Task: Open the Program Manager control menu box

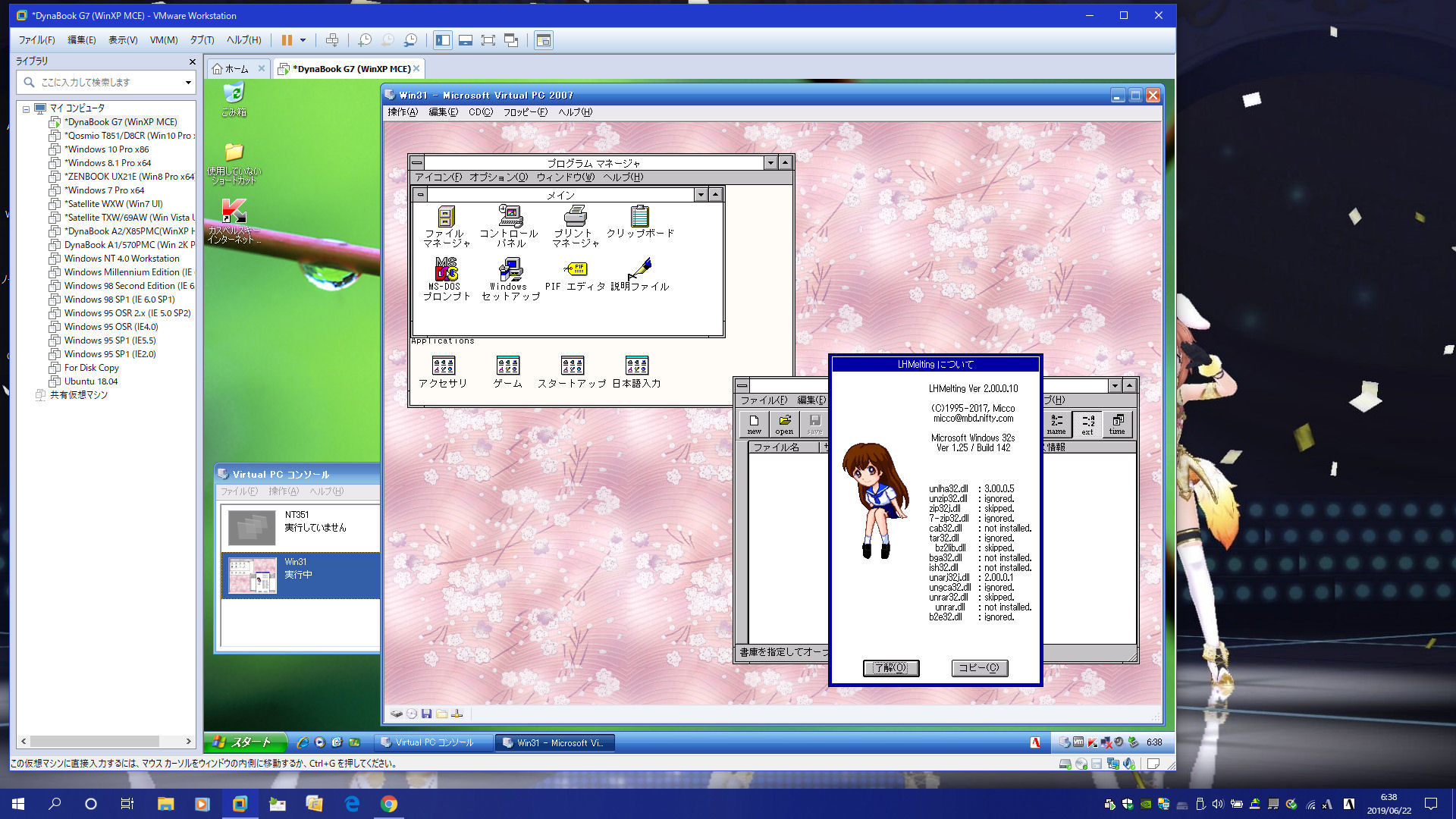Action: click(x=417, y=163)
